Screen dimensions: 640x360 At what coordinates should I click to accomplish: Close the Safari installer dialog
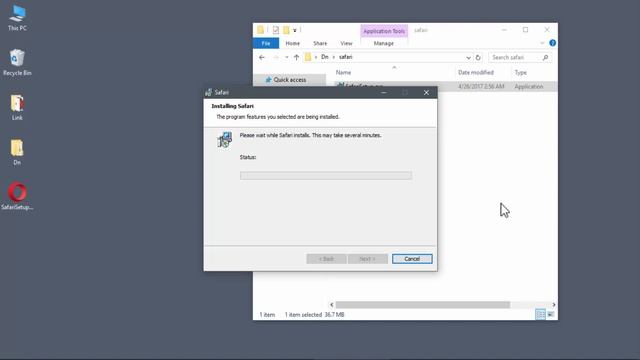tap(426, 93)
